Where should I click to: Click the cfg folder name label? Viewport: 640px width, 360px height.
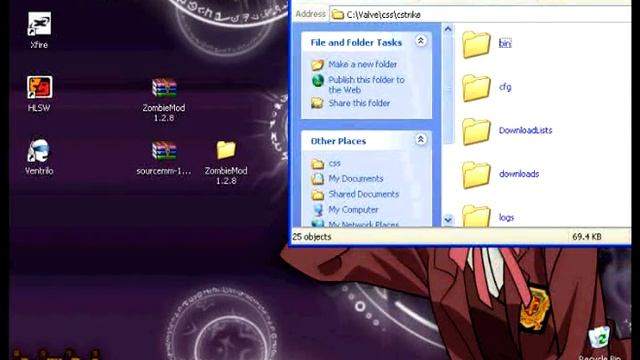point(505,87)
